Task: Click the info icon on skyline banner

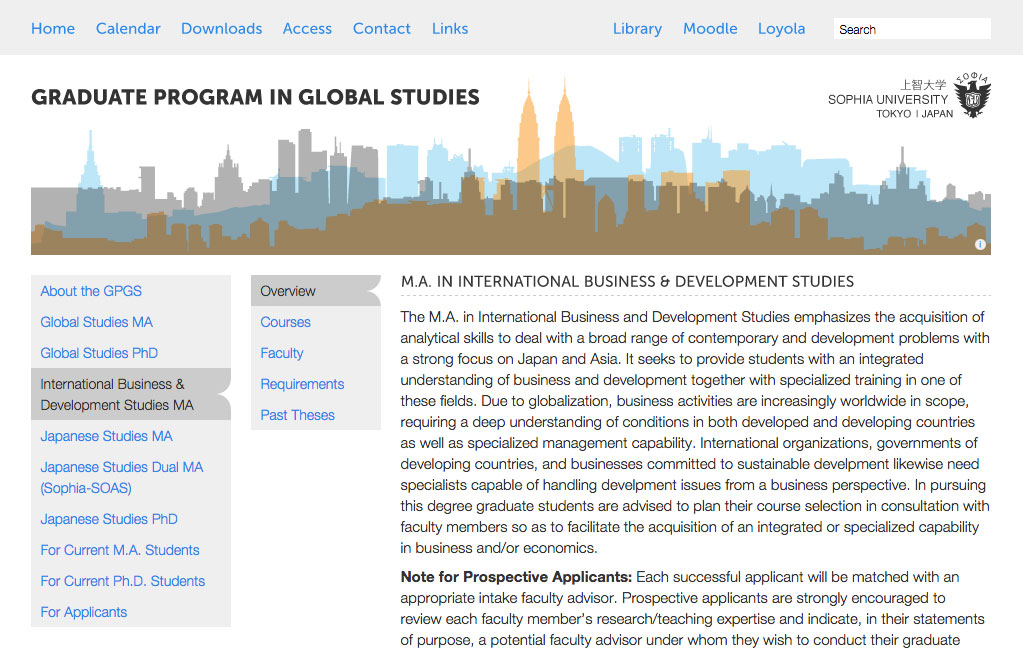Action: click(980, 245)
